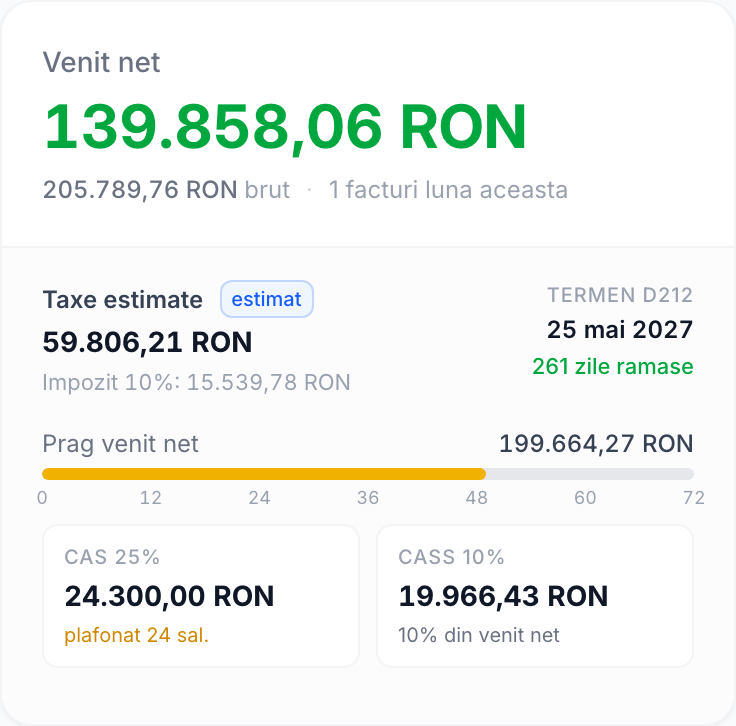Click the 24.300,00 RON CAS amount

169,596
